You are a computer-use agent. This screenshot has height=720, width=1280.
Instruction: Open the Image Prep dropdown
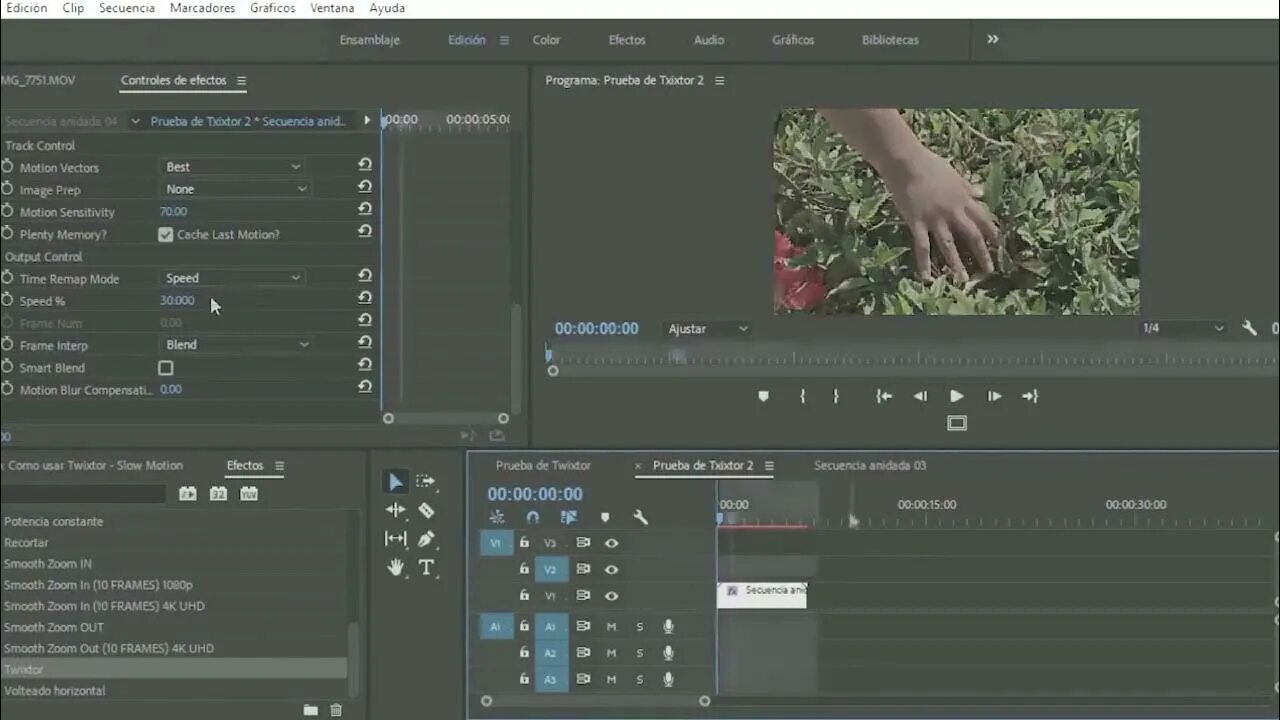(237, 189)
